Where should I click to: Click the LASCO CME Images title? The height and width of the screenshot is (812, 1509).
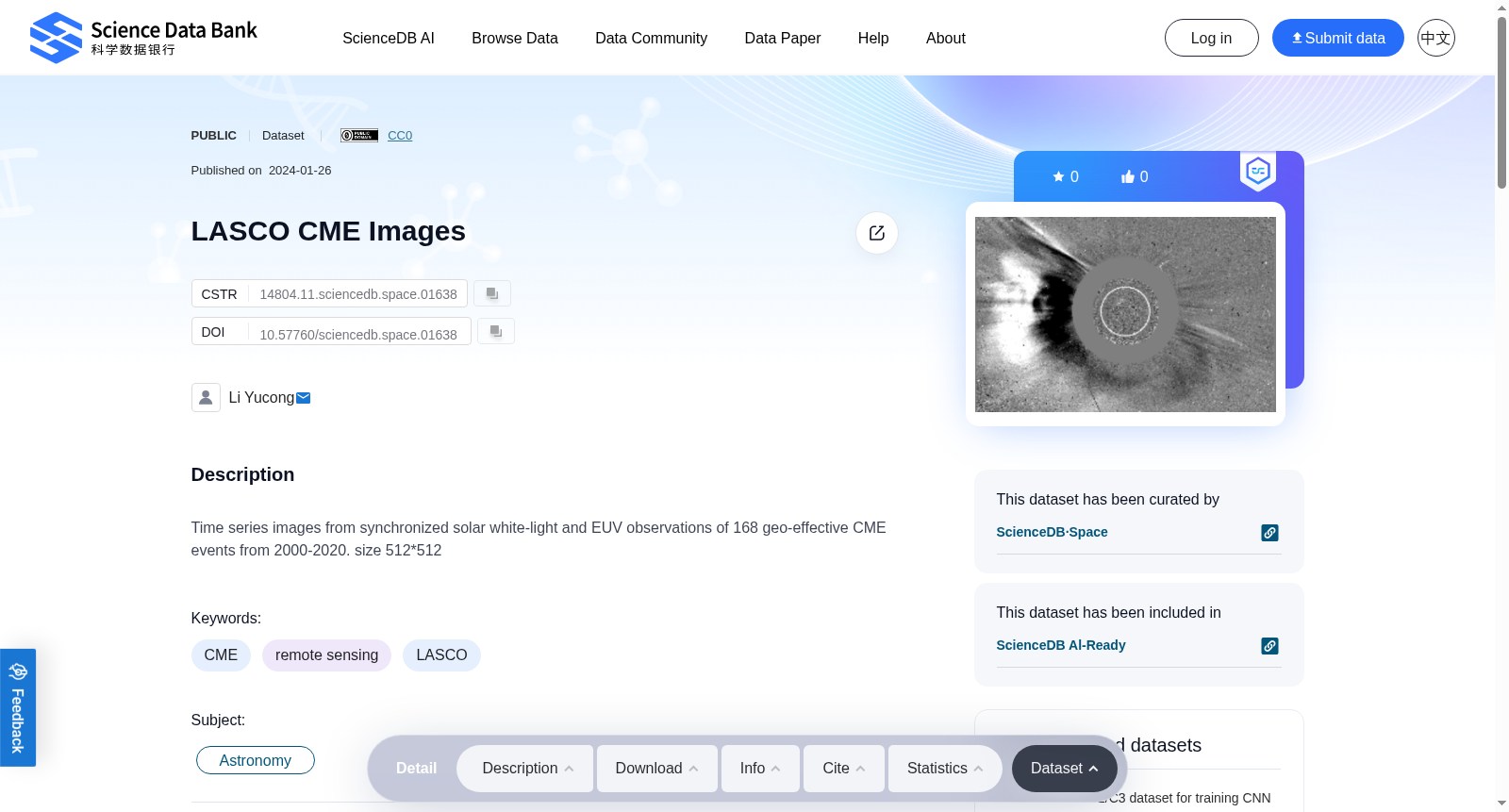(328, 231)
